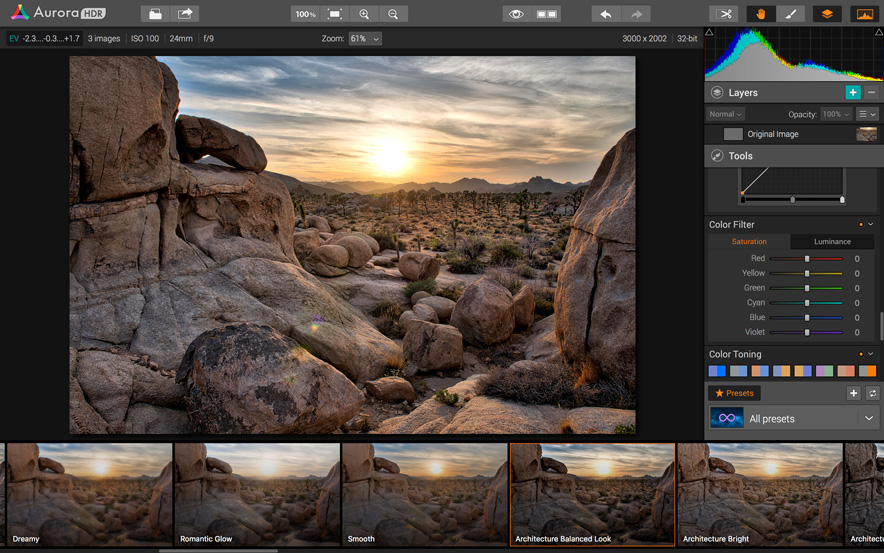Toggle the side-by-side compare view
The image size is (884, 553).
(x=547, y=14)
